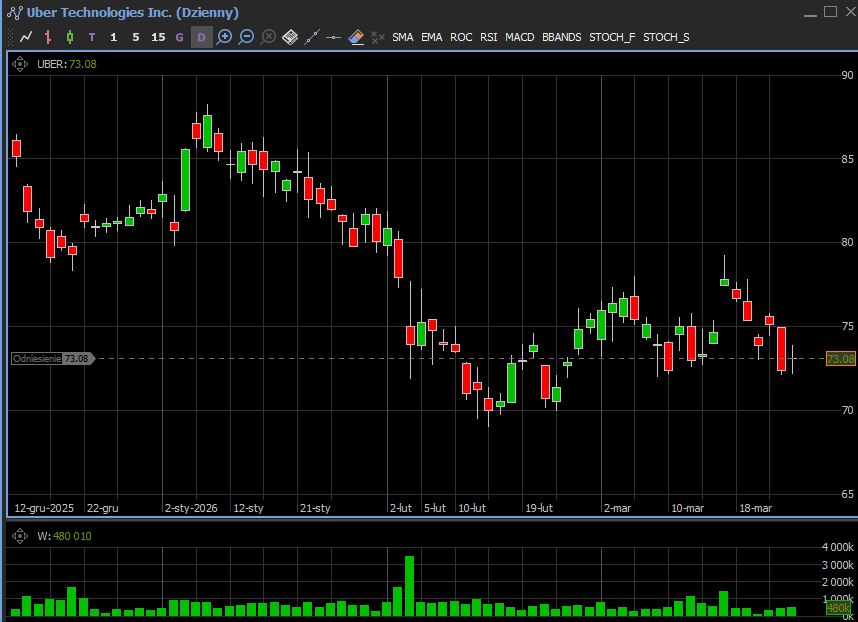Add the SMA moving average
The width and height of the screenshot is (858, 622).
click(x=402, y=37)
